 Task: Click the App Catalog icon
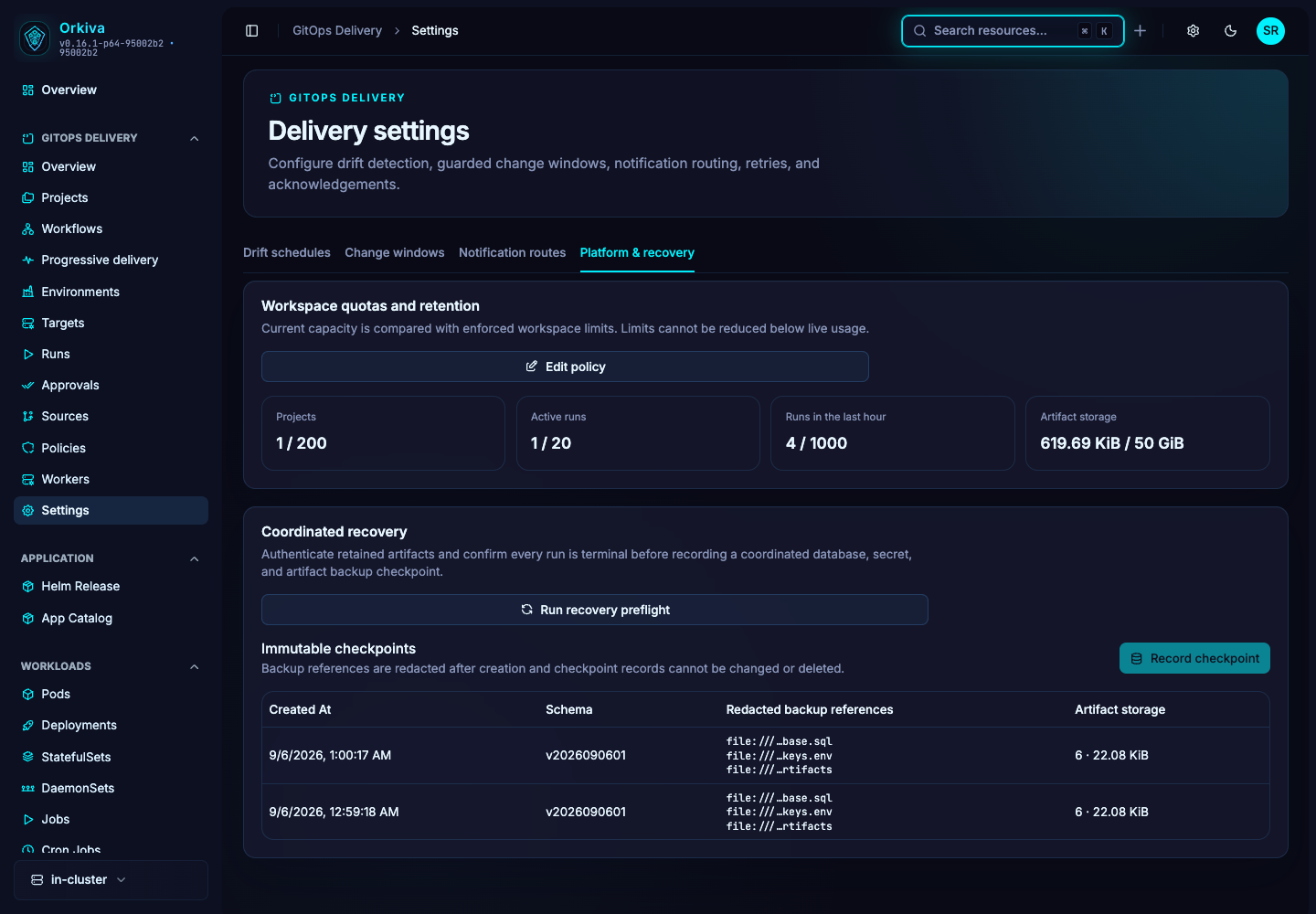pyautogui.click(x=28, y=618)
